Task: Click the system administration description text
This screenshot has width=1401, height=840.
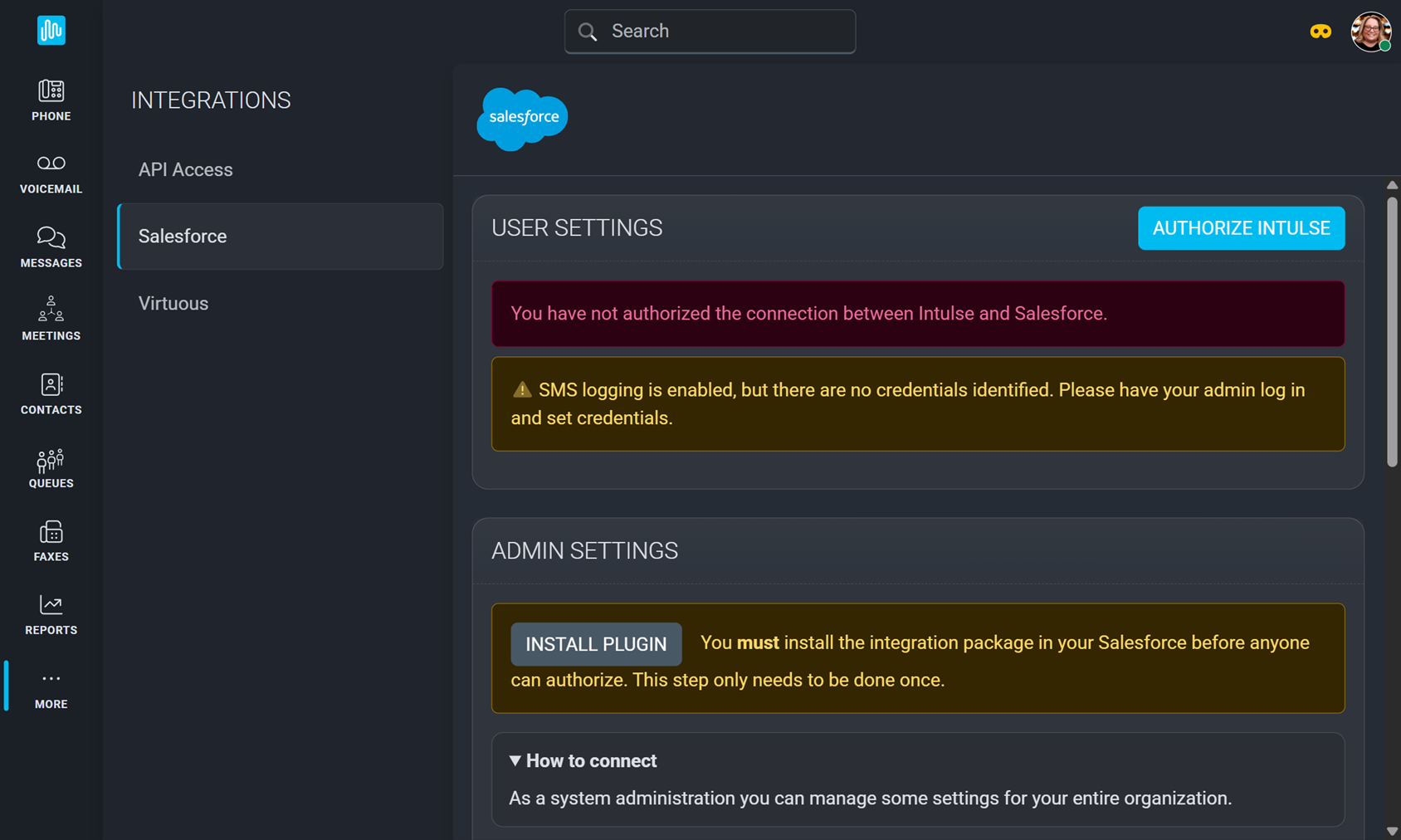Action: [870, 798]
